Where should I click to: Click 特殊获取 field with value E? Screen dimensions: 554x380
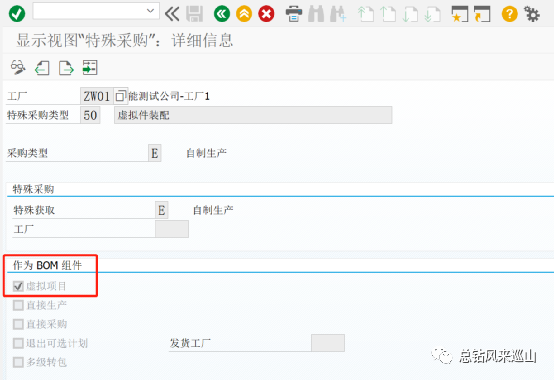(x=161, y=210)
